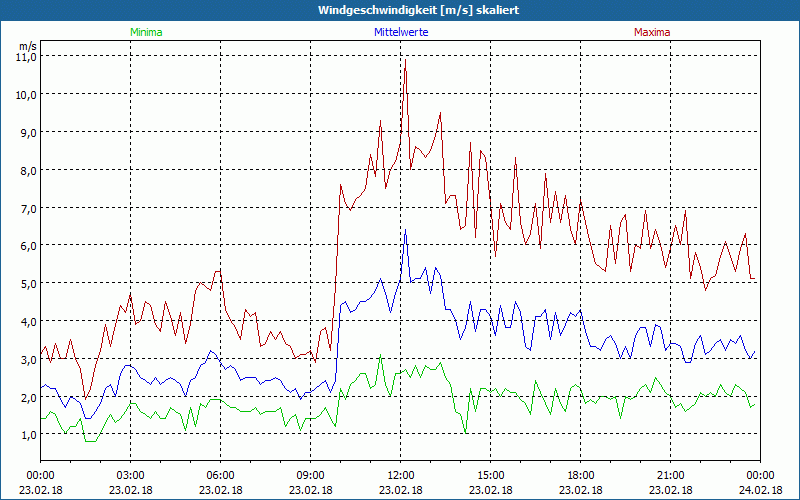800x500 pixels.
Task: Click the '9,0' y-axis value
Action: [x=28, y=133]
